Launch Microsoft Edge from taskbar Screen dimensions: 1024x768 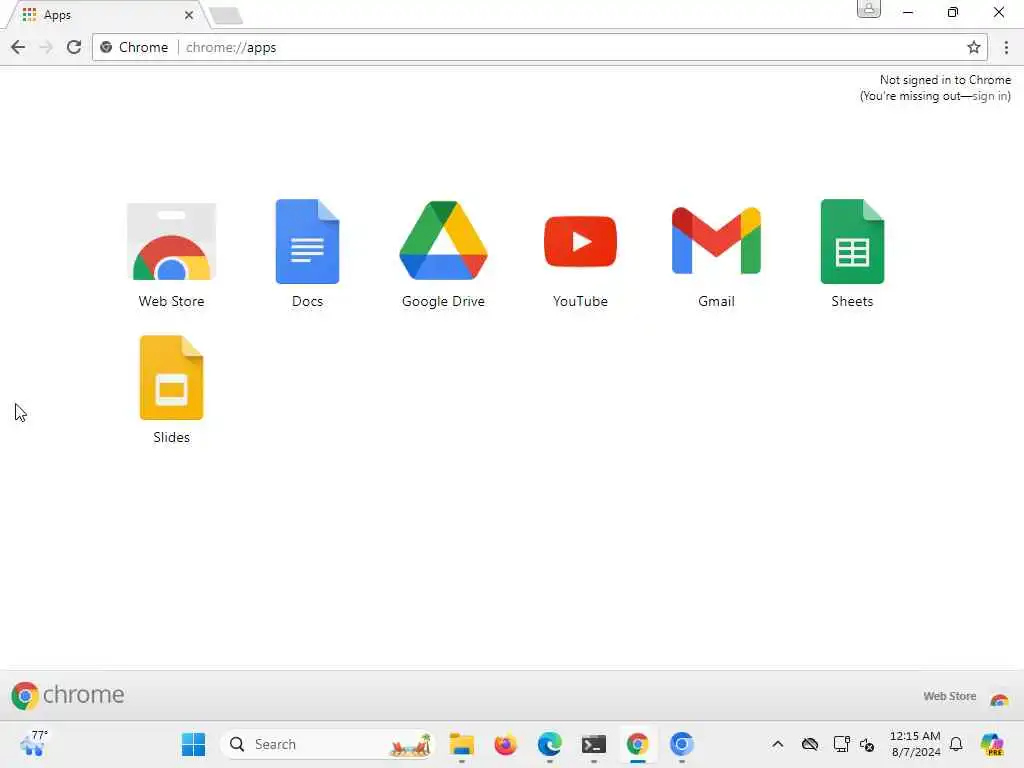[x=550, y=744]
